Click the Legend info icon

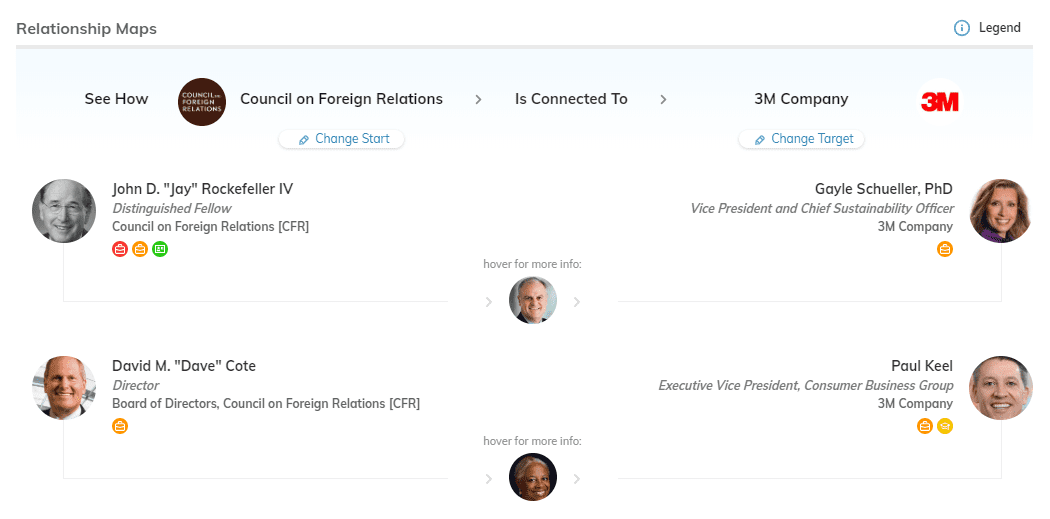click(962, 28)
